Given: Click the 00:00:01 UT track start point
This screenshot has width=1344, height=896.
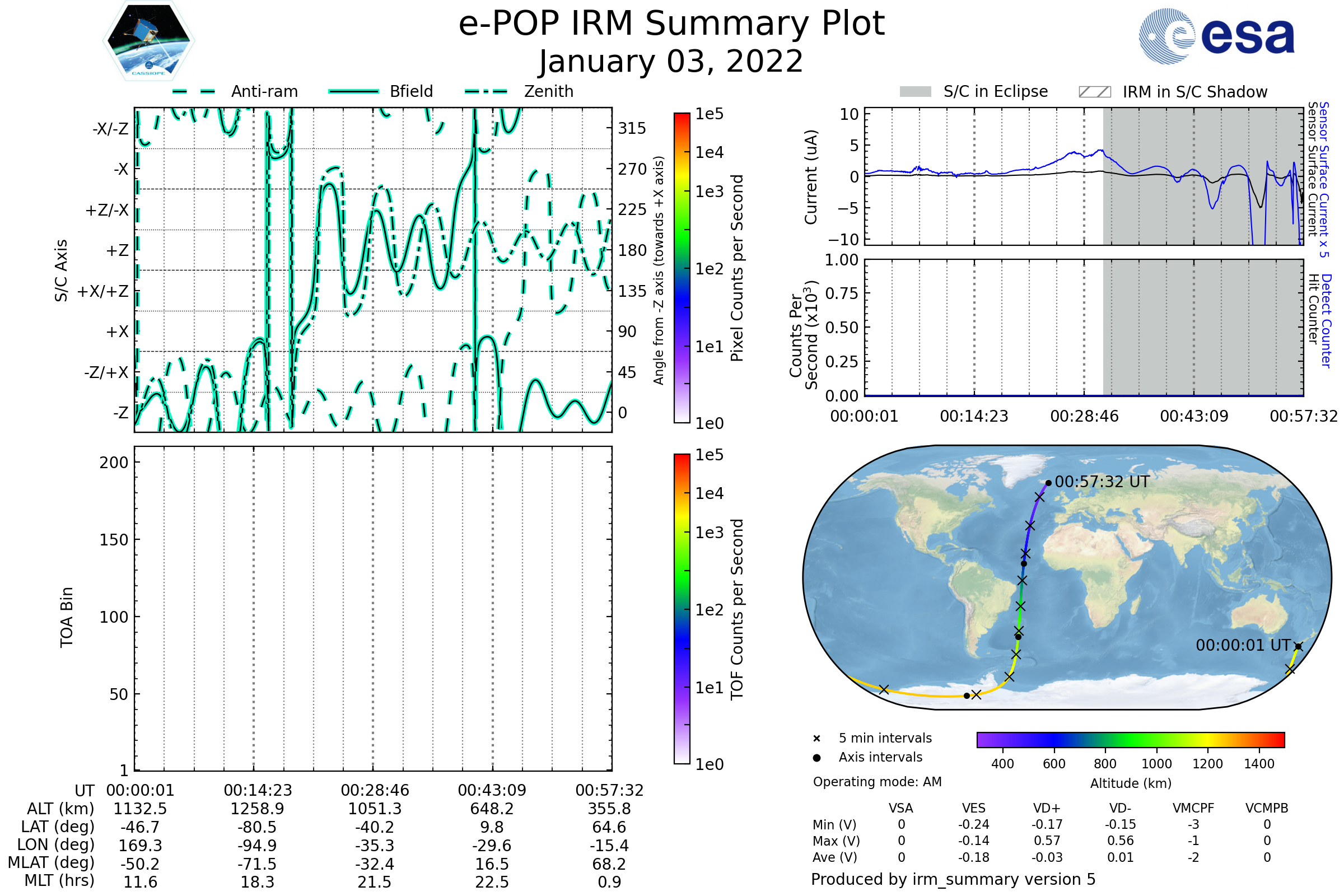Looking at the screenshot, I should coord(1298,647).
